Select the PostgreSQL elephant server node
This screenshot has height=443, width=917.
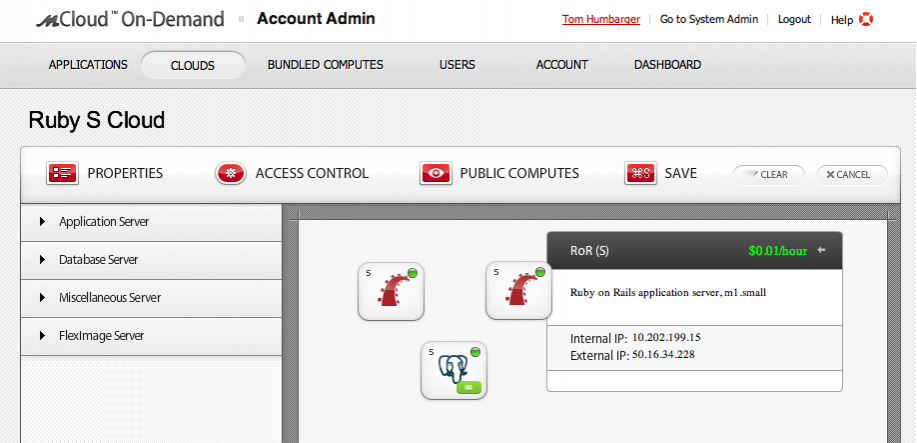[x=454, y=370]
